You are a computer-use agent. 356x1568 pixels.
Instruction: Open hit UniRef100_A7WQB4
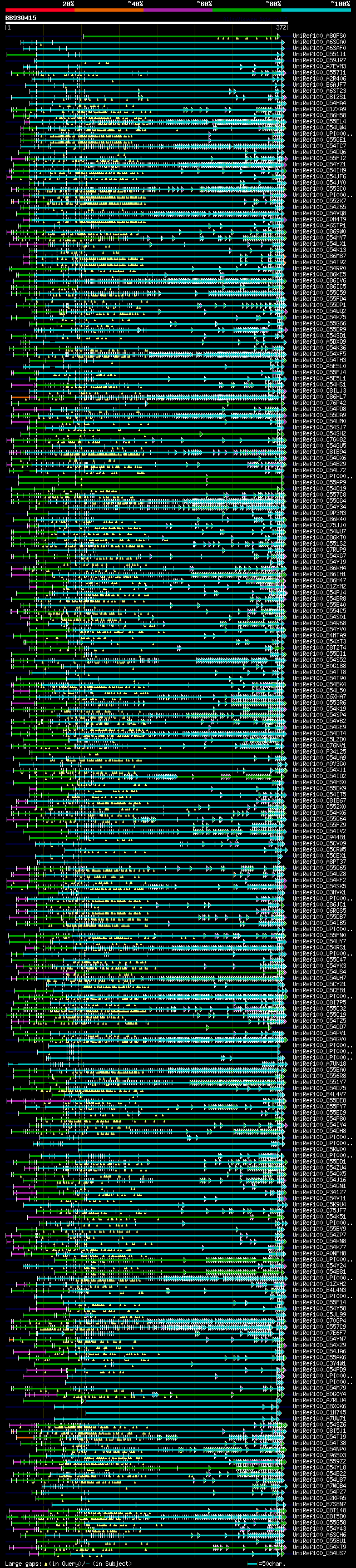point(319,1486)
